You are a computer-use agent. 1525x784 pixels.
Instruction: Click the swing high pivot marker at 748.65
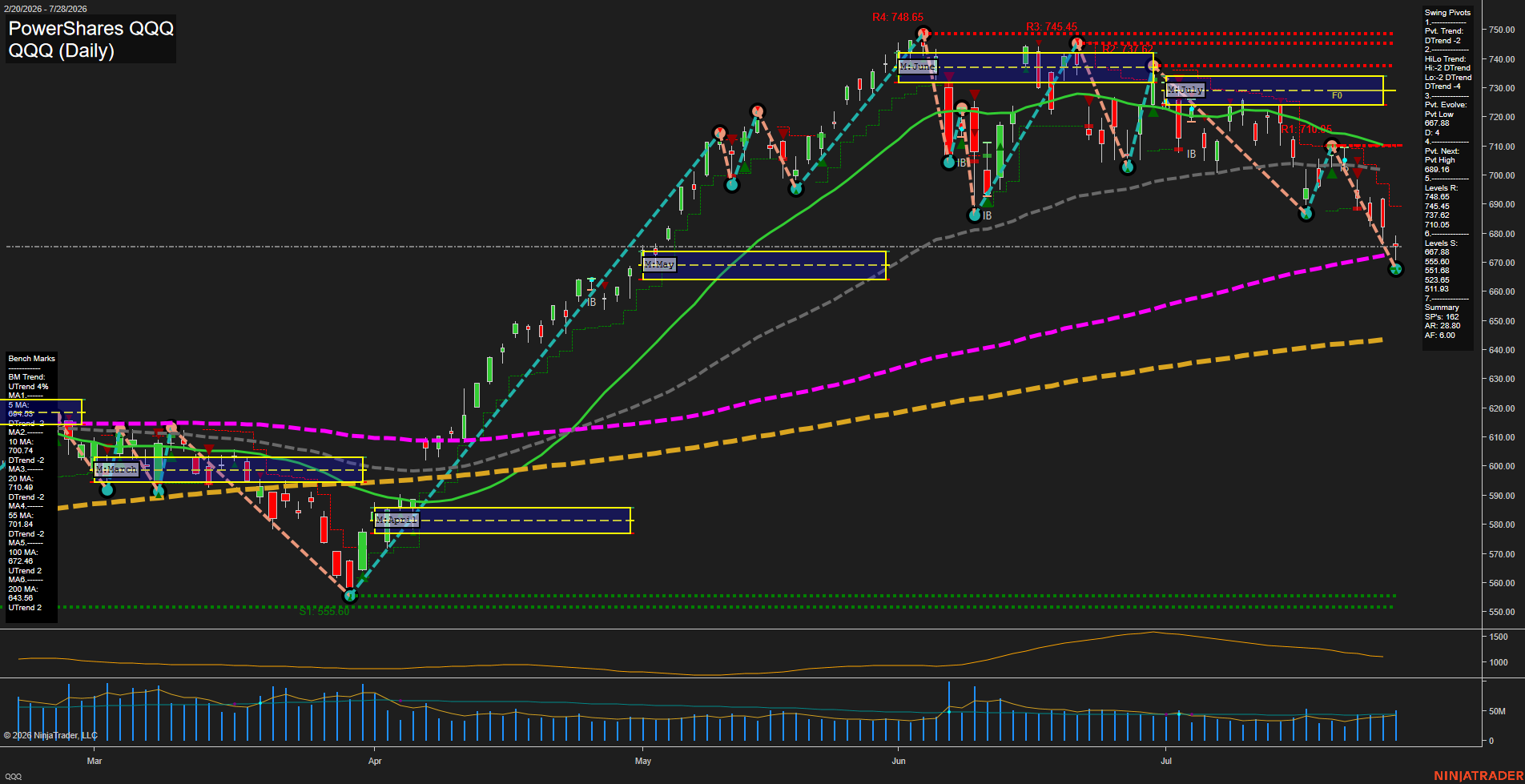[923, 33]
